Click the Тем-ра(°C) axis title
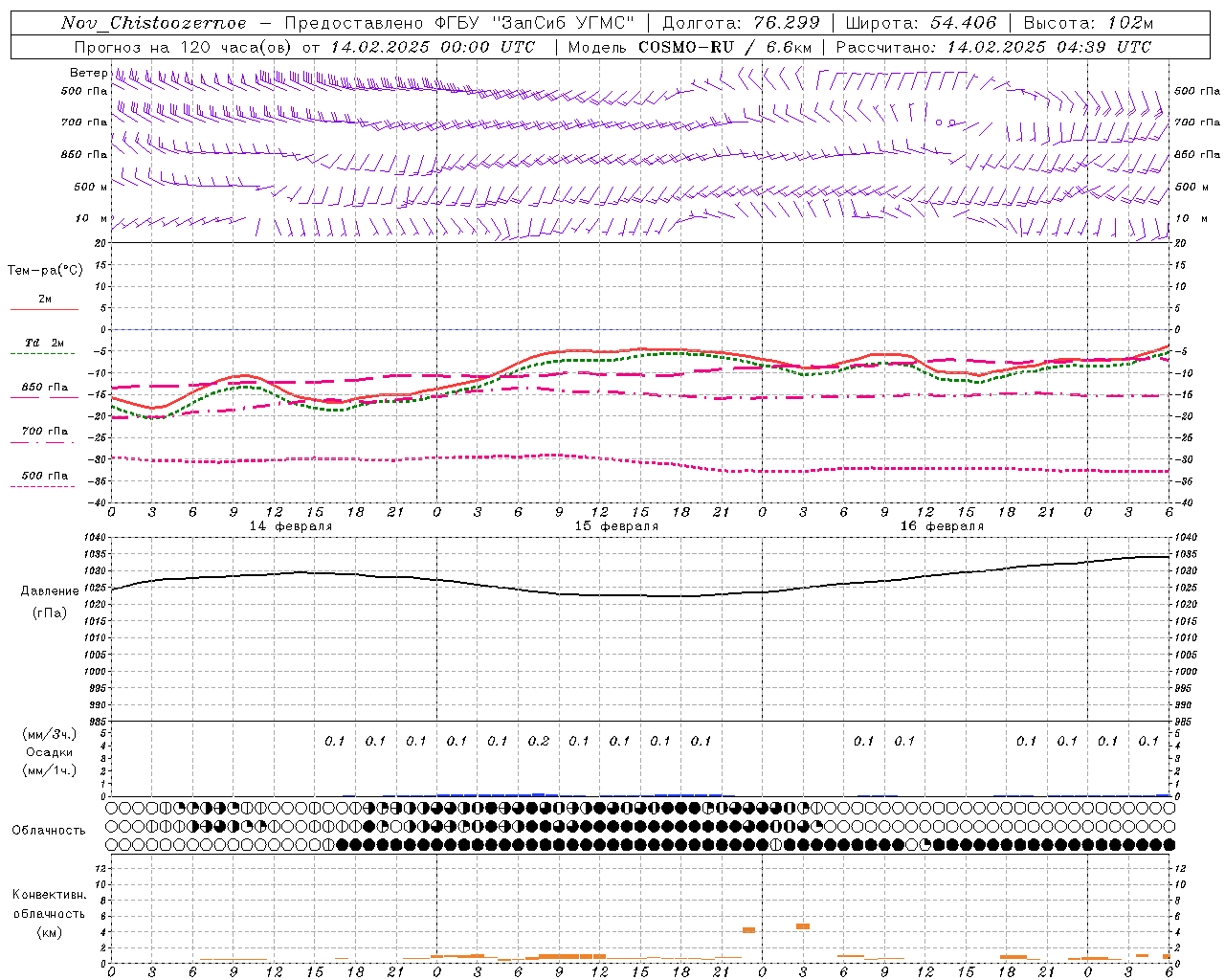Image resolution: width=1225 pixels, height=980 pixels. tap(45, 271)
